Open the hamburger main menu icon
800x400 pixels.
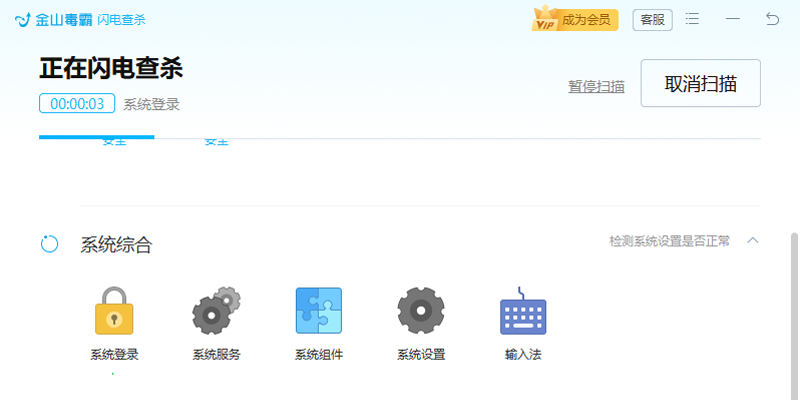692,19
